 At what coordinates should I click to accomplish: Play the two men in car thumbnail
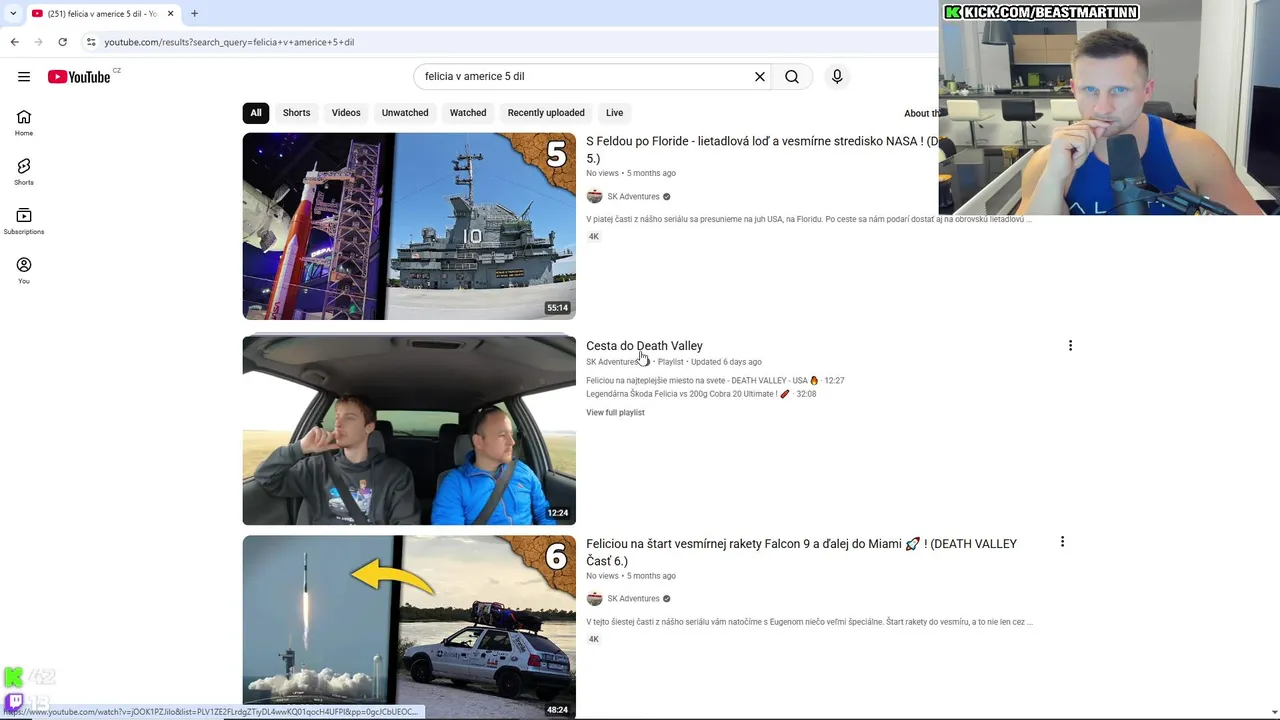[409, 430]
